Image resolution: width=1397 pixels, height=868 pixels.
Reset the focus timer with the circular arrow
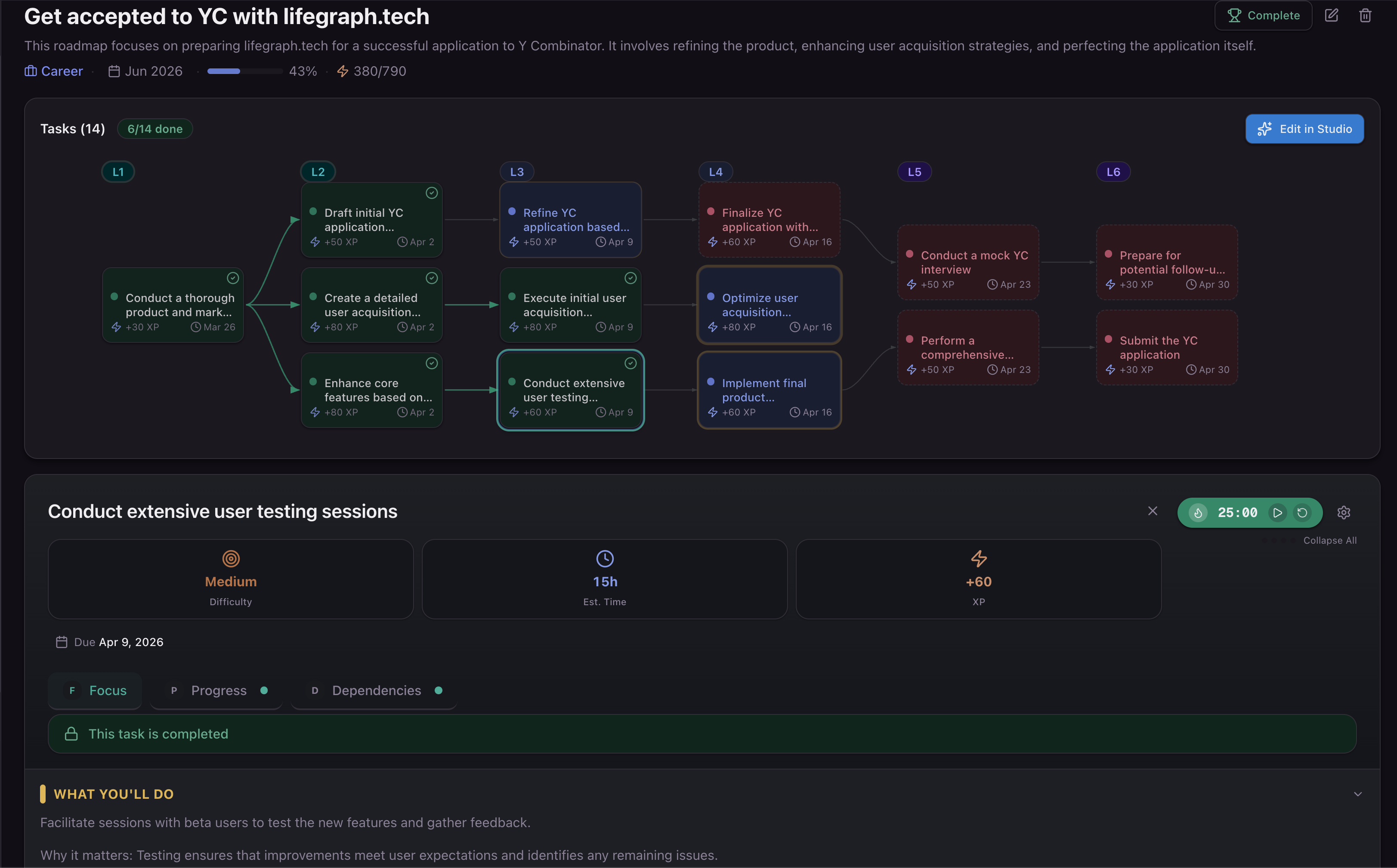(1302, 513)
